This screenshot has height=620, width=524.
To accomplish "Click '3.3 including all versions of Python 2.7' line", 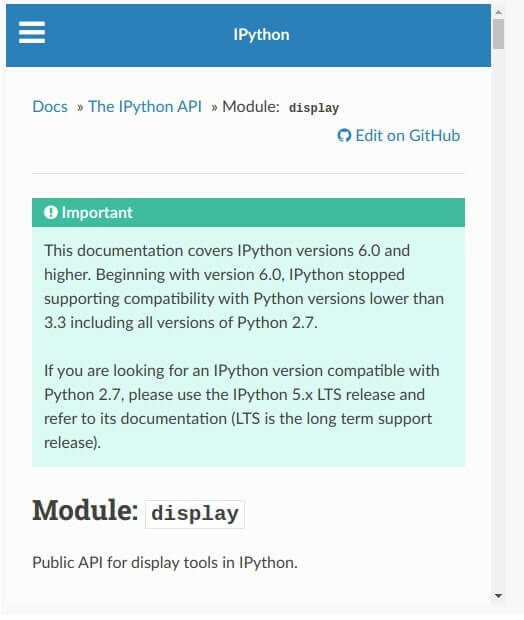I will click(181, 323).
